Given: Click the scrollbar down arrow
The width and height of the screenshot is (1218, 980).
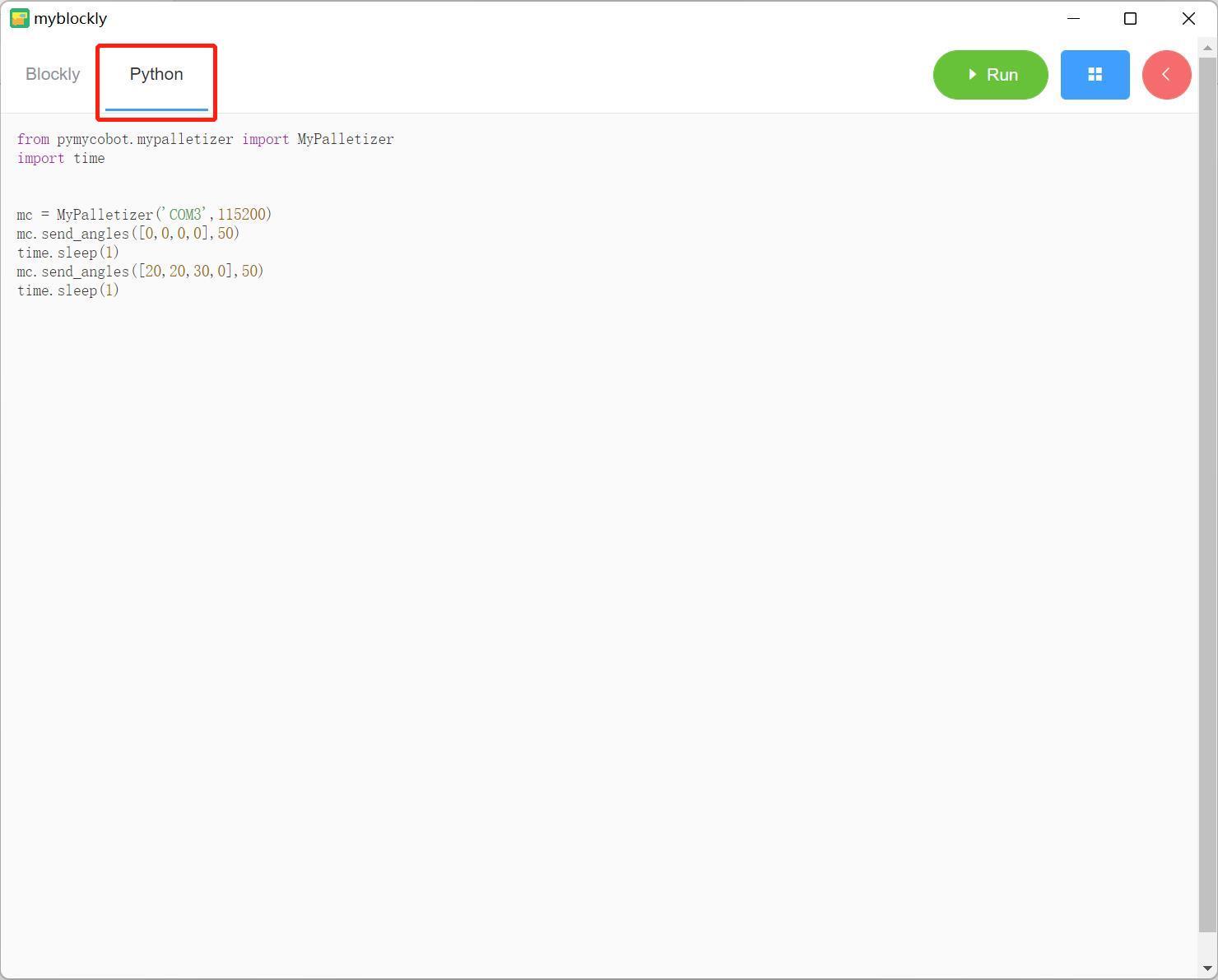Looking at the screenshot, I should [1206, 968].
